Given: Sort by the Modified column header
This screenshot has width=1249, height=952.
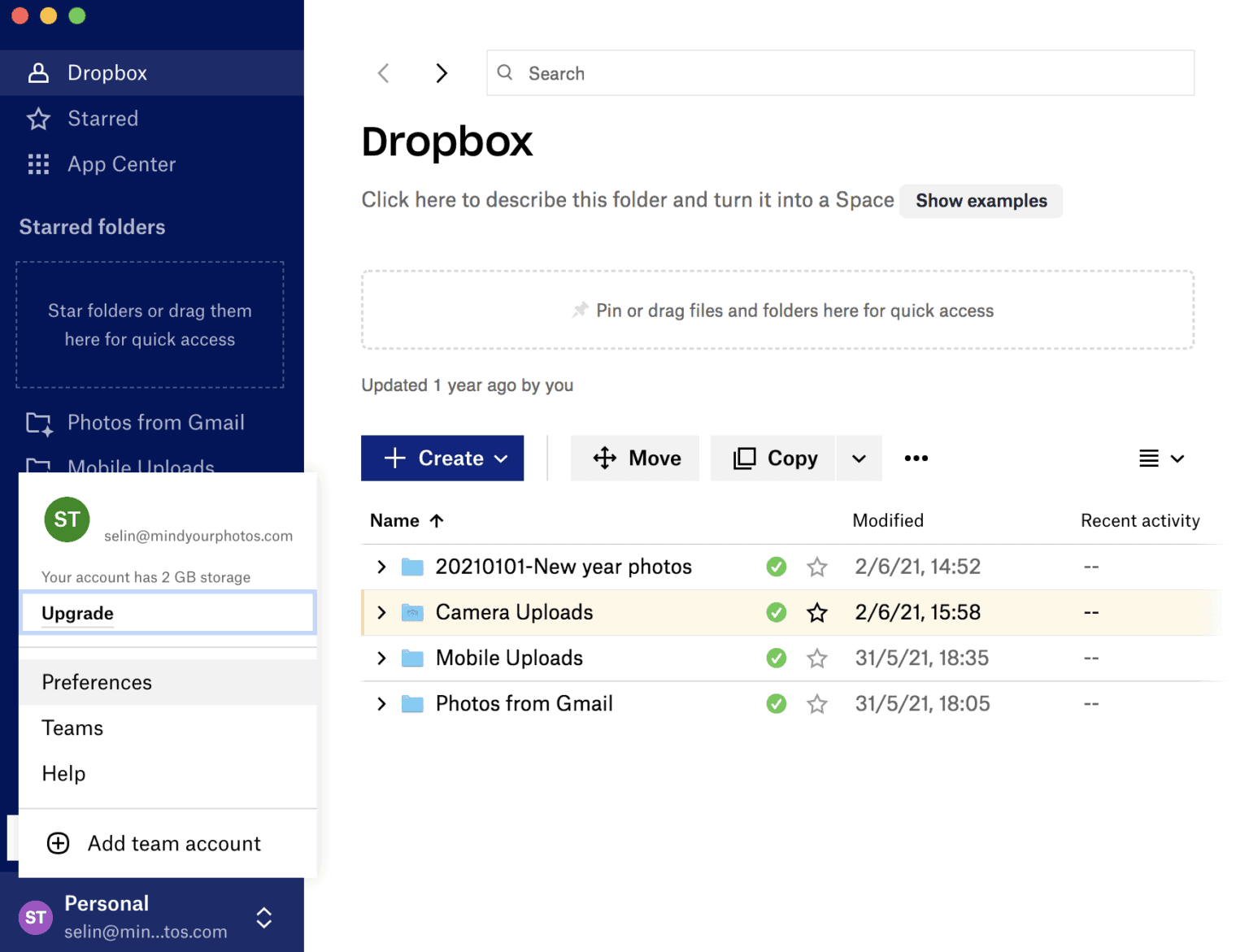Looking at the screenshot, I should pos(888,520).
